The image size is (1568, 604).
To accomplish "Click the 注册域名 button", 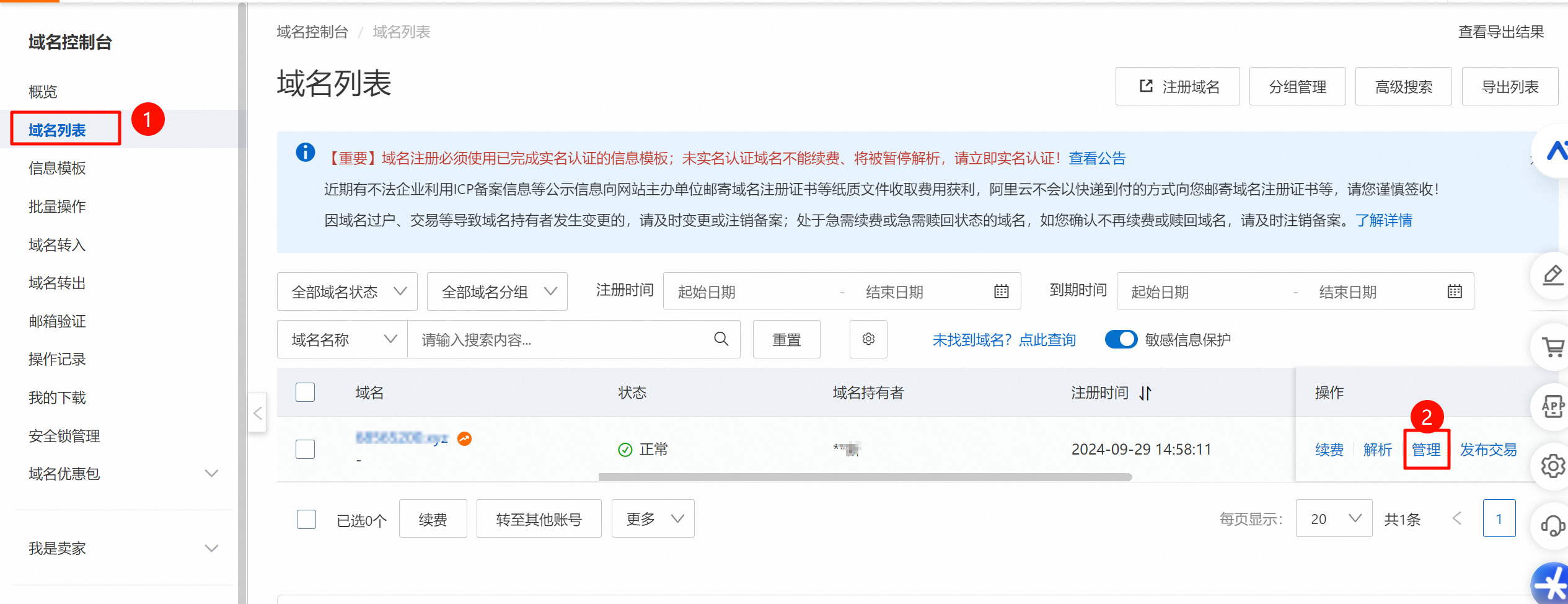I will [1177, 86].
